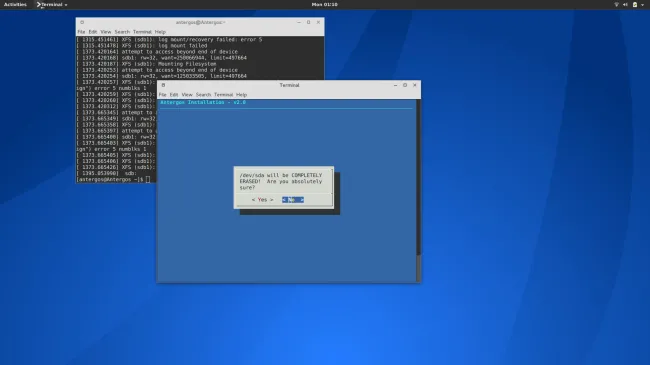Click the network icon in top bar
This screenshot has height=365, width=650.
tap(616, 5)
